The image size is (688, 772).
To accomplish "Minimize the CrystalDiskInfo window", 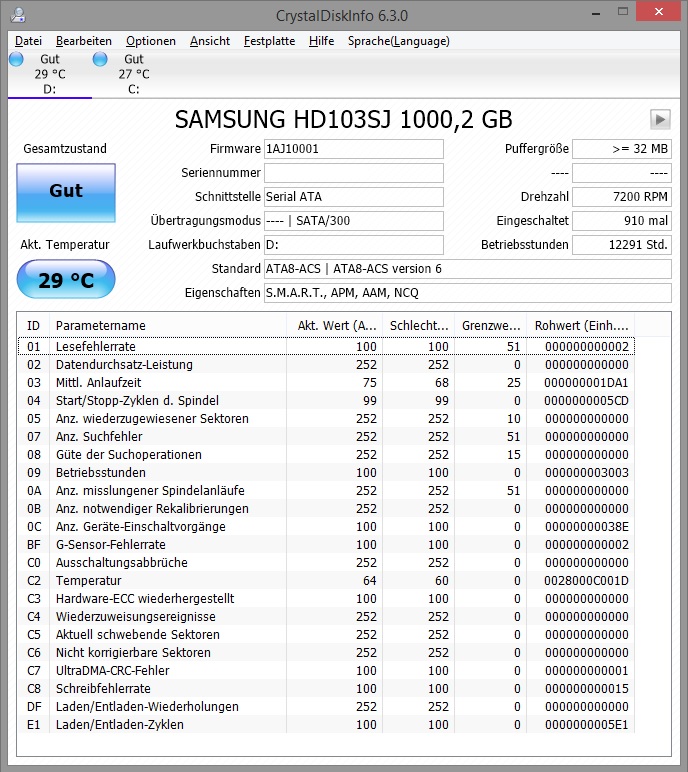I will (x=596, y=12).
